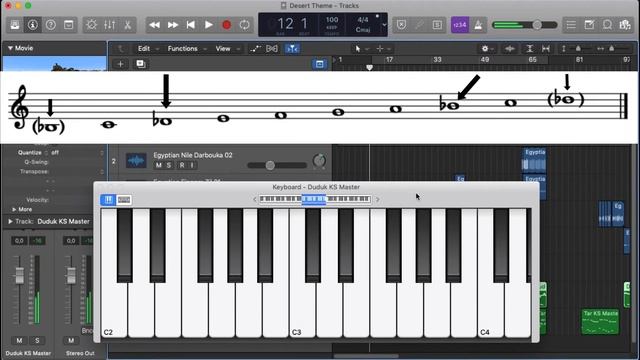Solo the Duduk KS Master channel strip
The image size is (640, 360).
pos(37,340)
